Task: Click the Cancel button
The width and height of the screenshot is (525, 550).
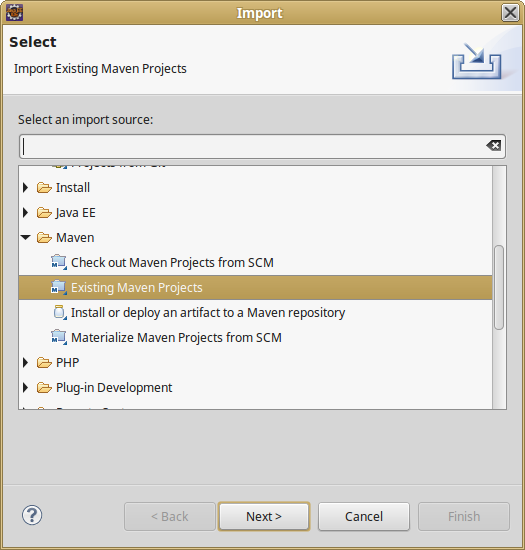Action: click(x=364, y=516)
